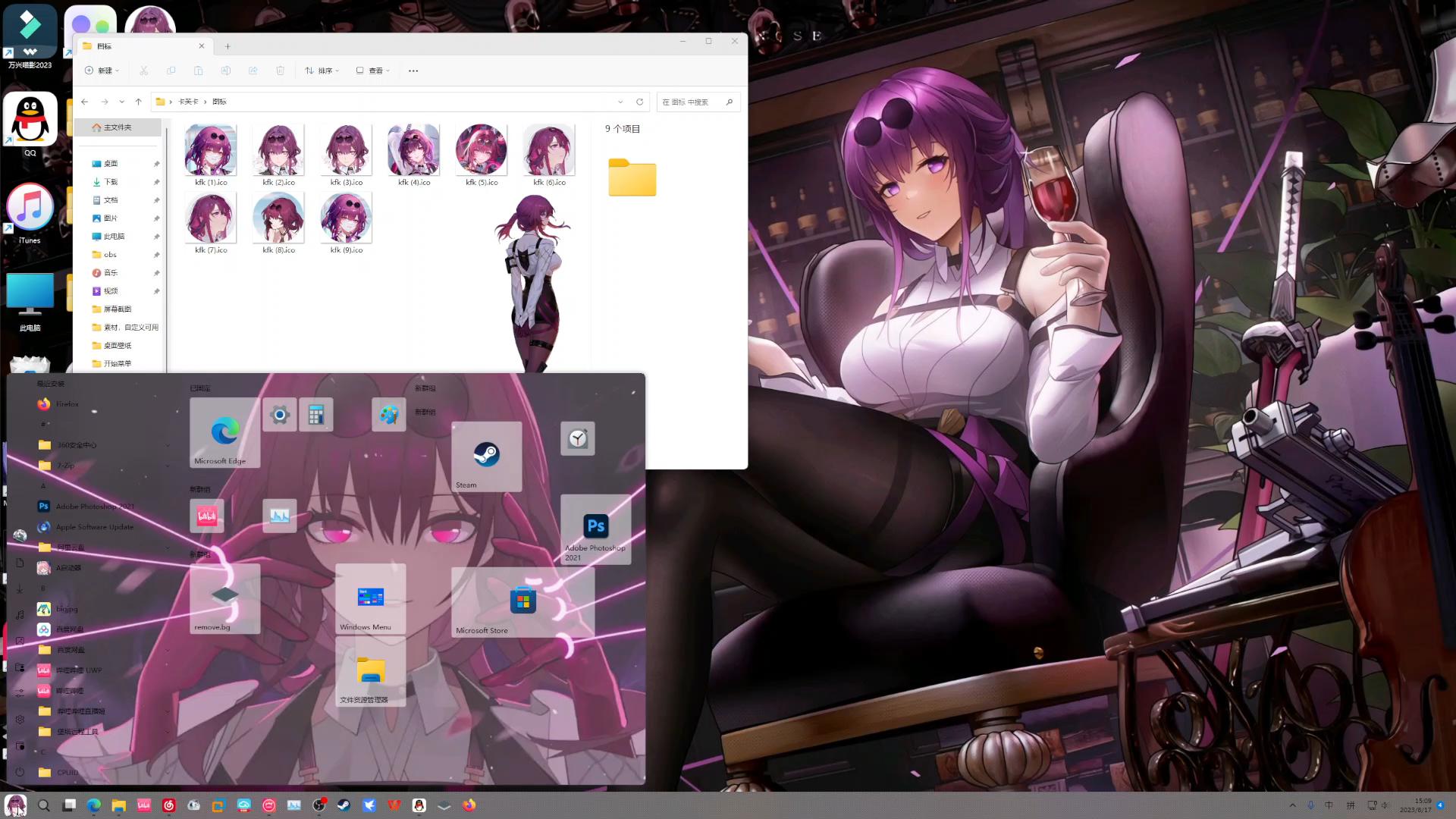The image size is (1456, 819).
Task: Select 下载 in Explorer navigation pane
Action: [111, 182]
